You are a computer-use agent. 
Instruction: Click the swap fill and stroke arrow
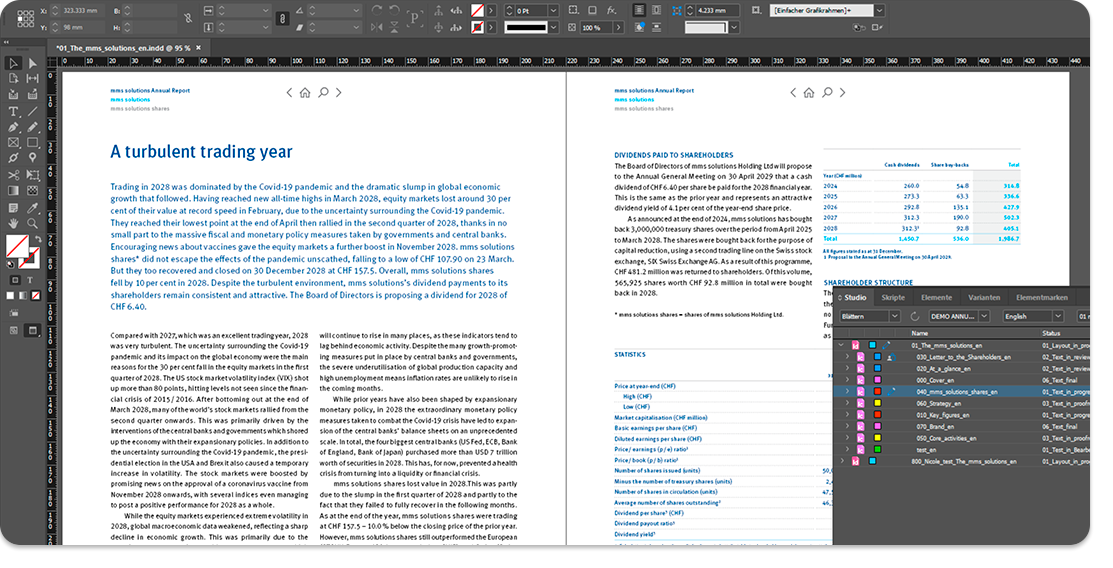pyautogui.click(x=38, y=239)
